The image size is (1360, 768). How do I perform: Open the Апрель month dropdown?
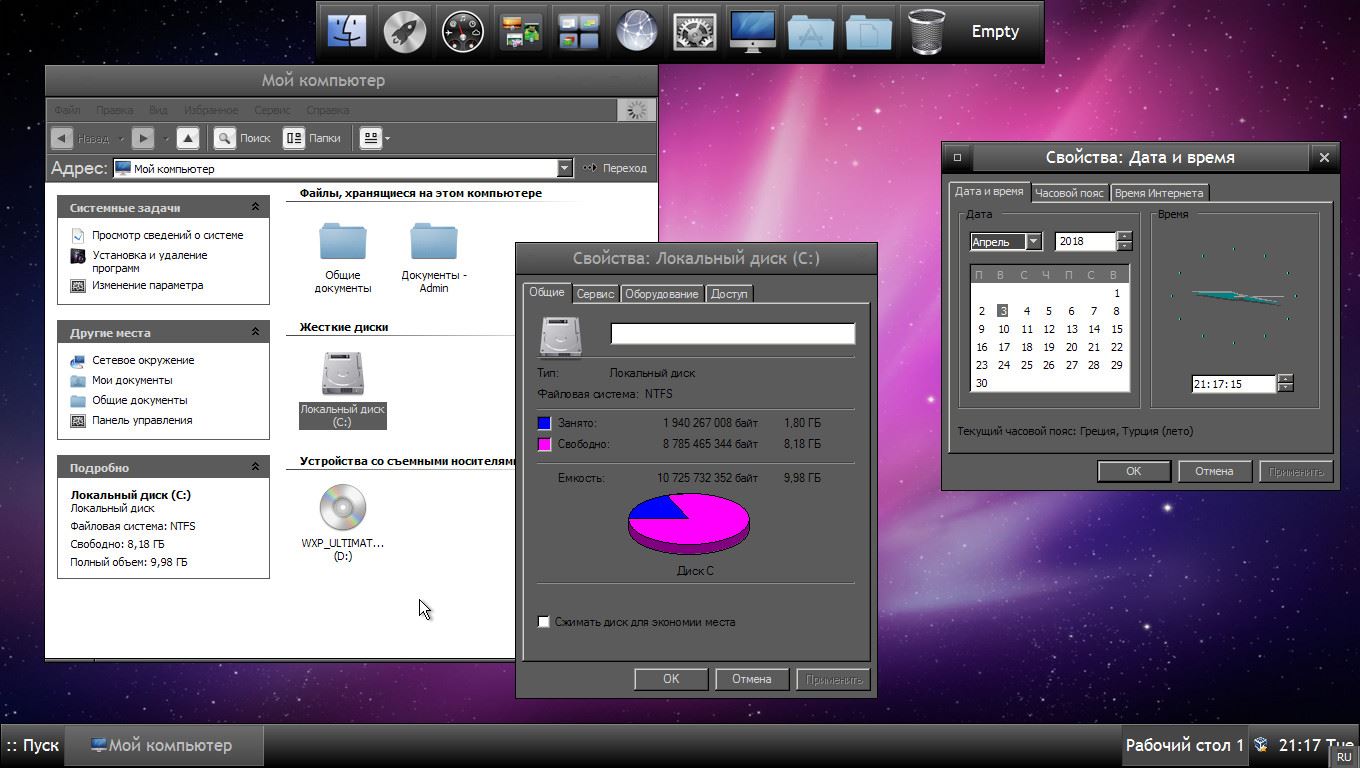coord(1034,241)
